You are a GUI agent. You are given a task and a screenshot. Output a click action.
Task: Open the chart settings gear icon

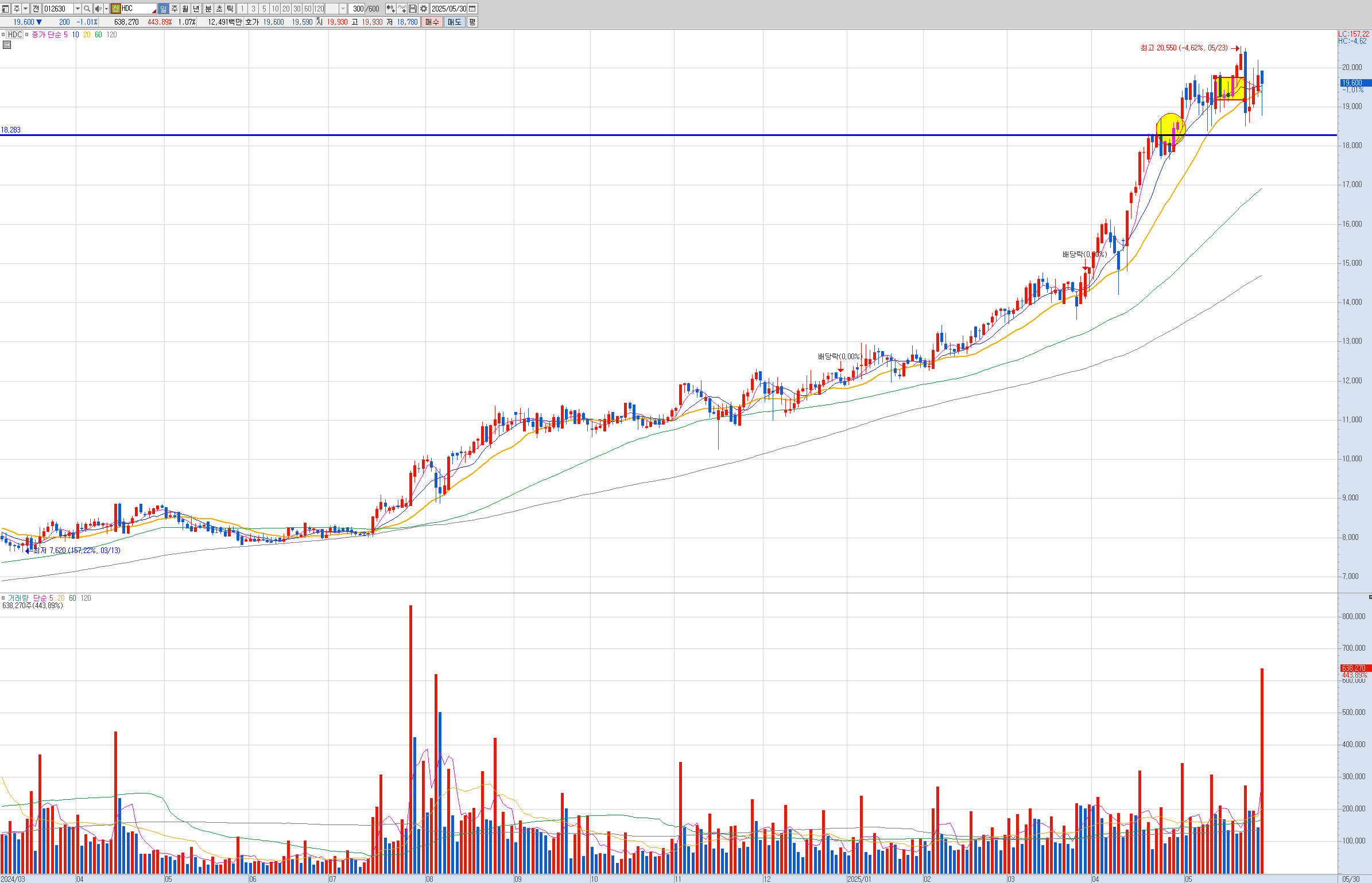pos(424,9)
